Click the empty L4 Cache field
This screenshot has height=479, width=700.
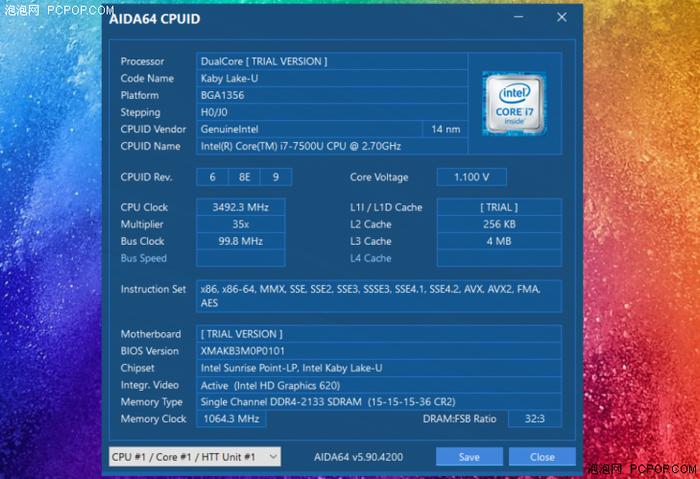(499, 258)
